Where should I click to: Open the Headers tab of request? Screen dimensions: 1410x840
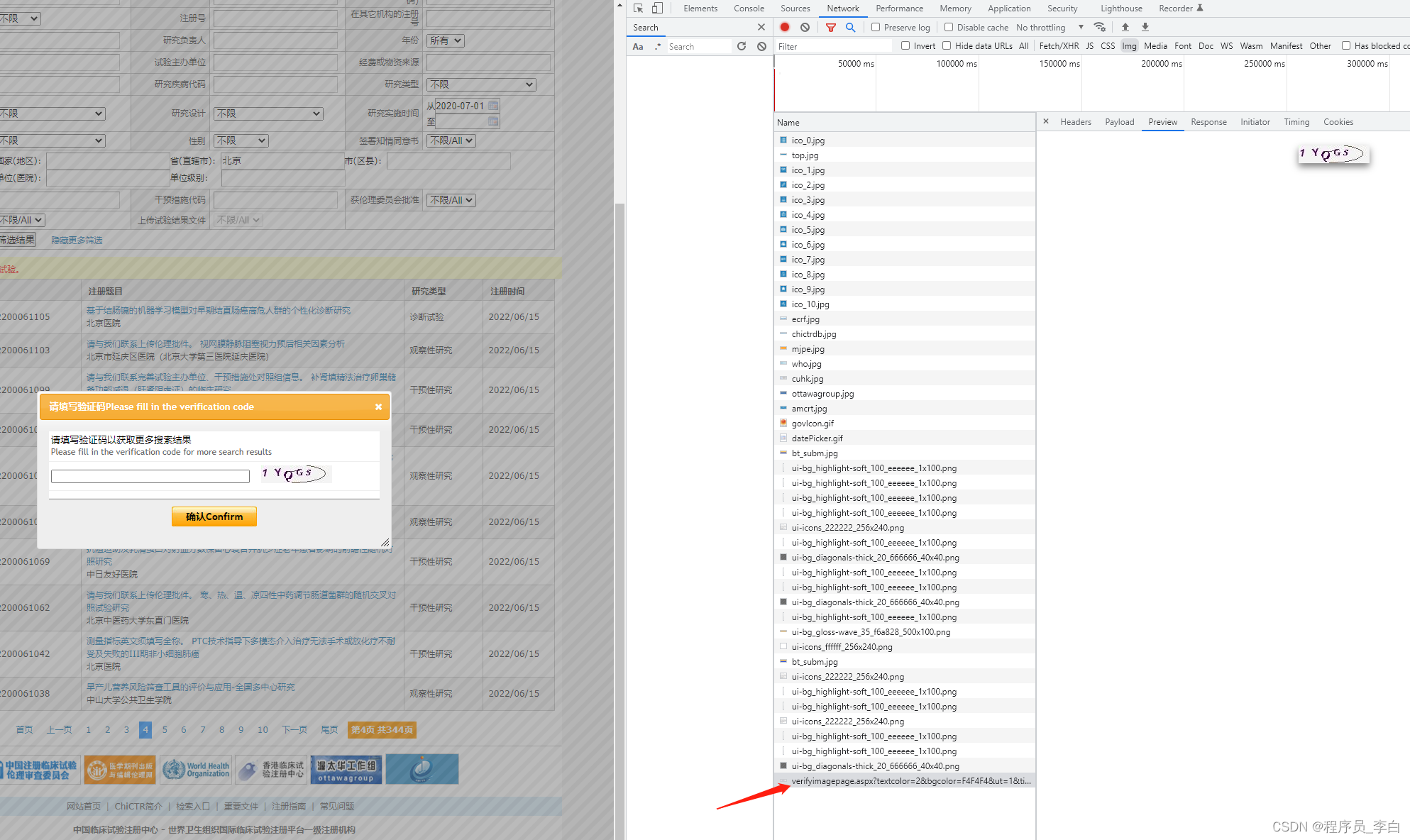1076,122
